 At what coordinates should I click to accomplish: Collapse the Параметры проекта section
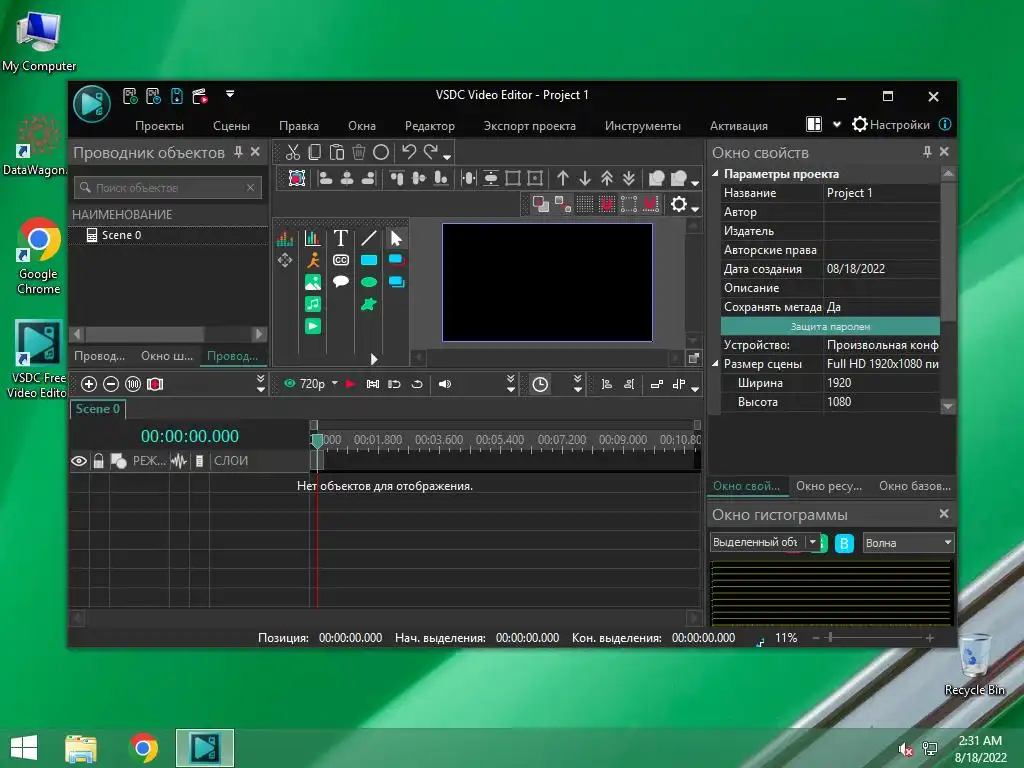(x=715, y=174)
